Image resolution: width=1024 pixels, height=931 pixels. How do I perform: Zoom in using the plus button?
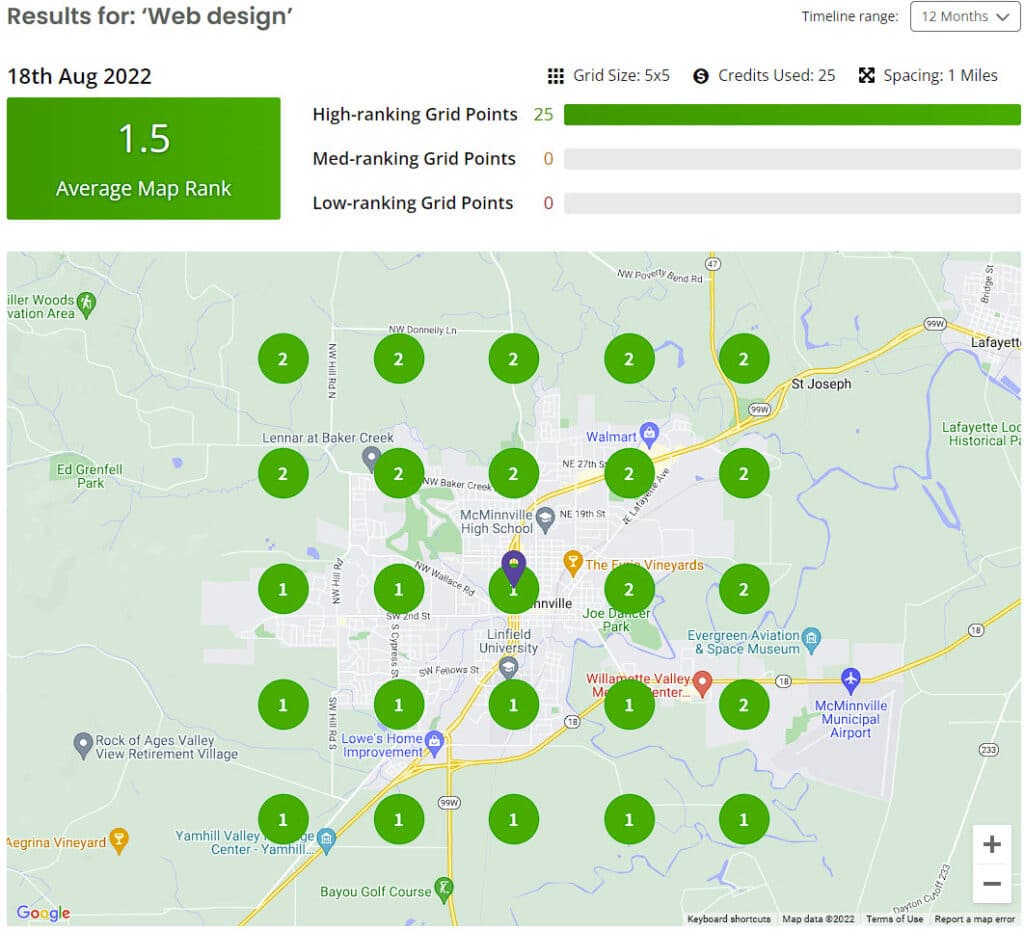pos(991,844)
